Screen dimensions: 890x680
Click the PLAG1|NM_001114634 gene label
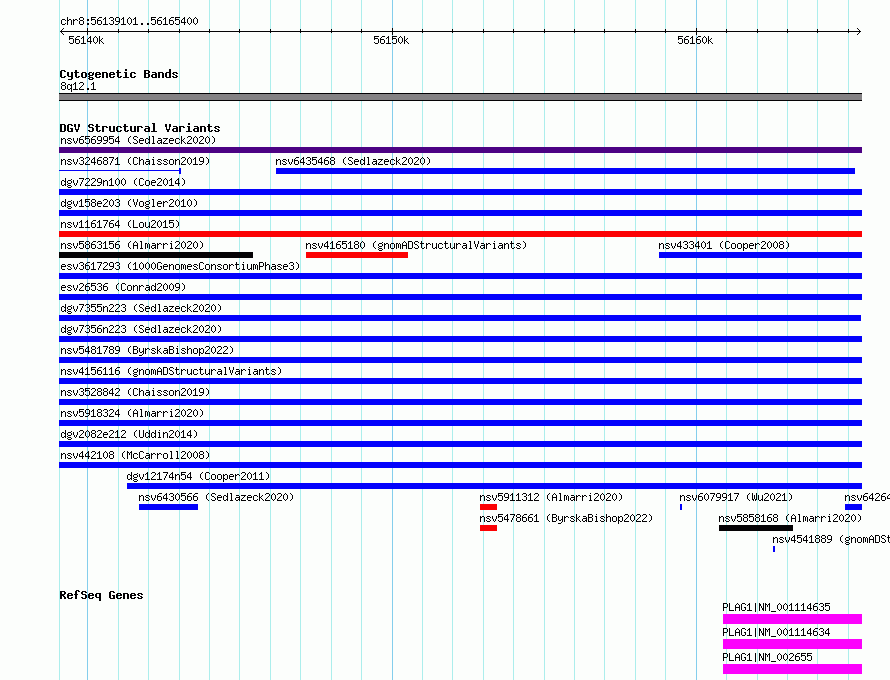[776, 632]
